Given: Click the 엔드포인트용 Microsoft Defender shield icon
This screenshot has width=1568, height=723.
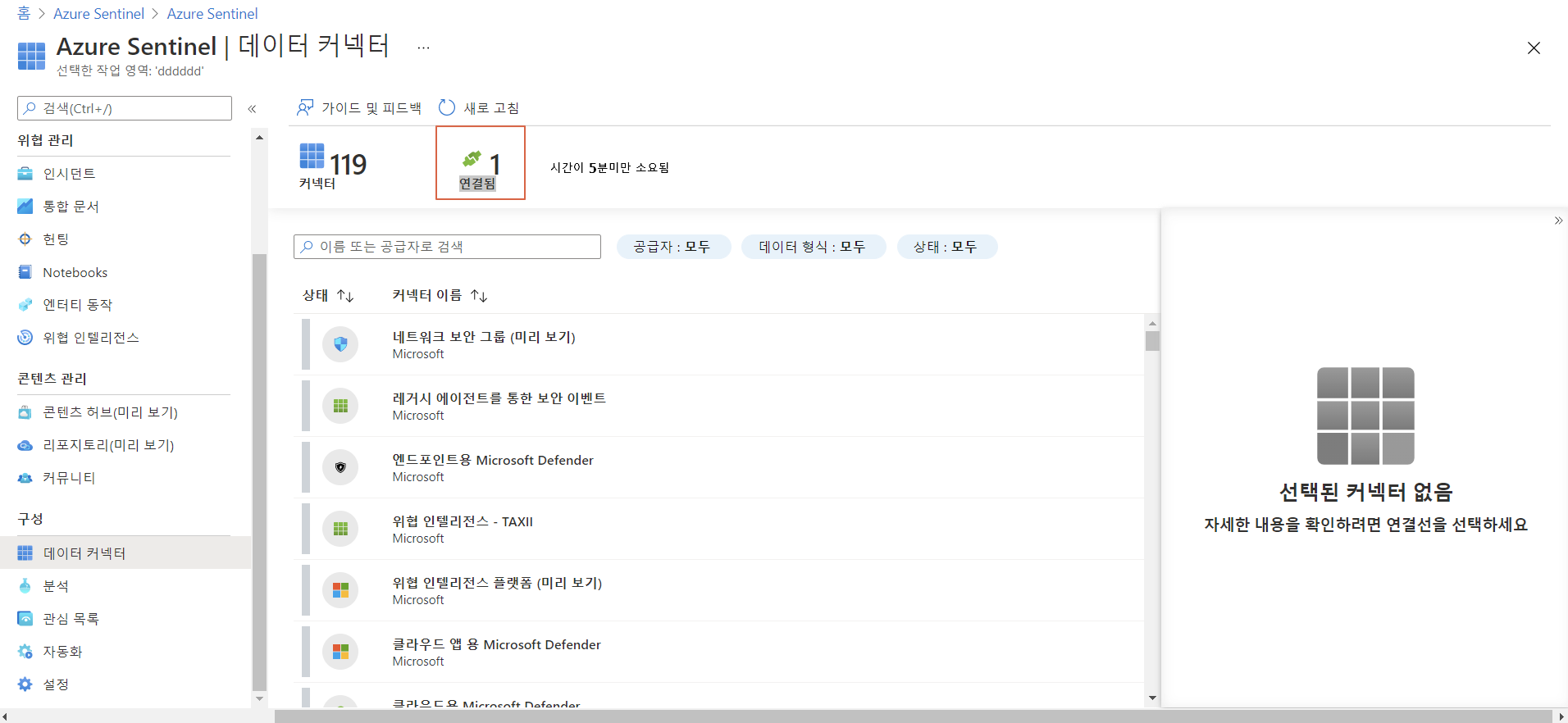Looking at the screenshot, I should tap(340, 467).
